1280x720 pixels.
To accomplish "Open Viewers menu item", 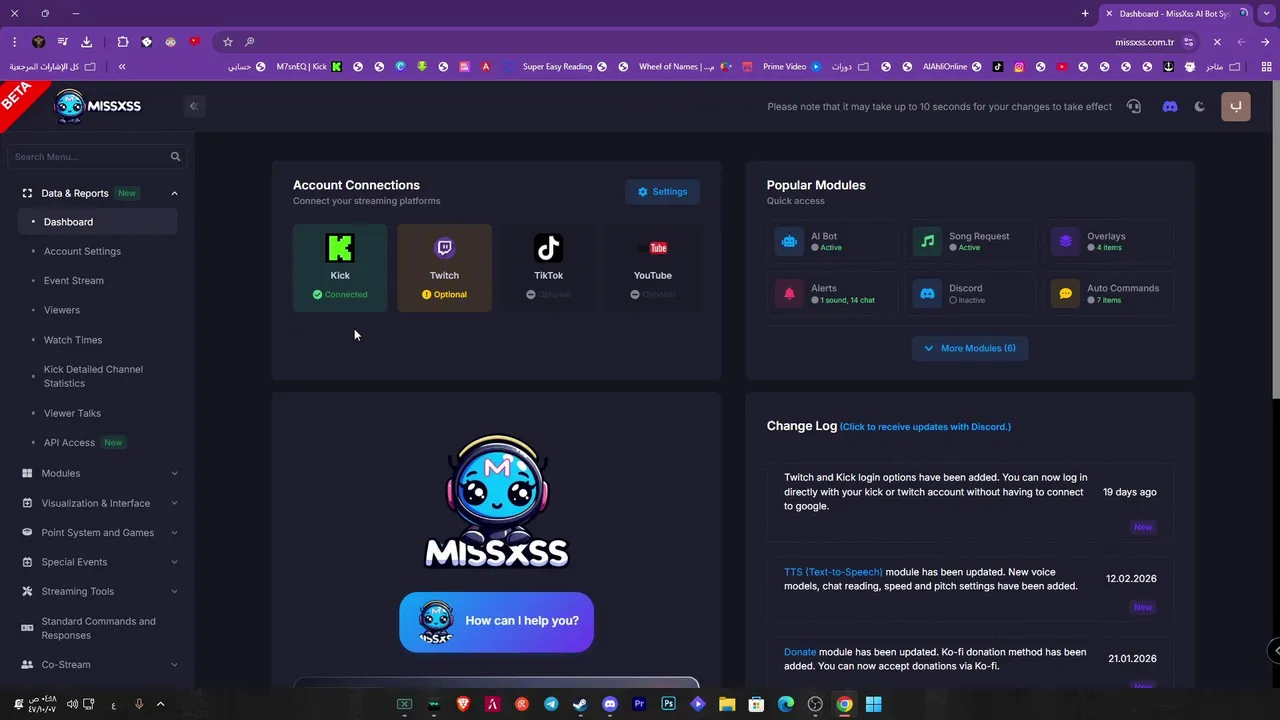I will coord(62,310).
